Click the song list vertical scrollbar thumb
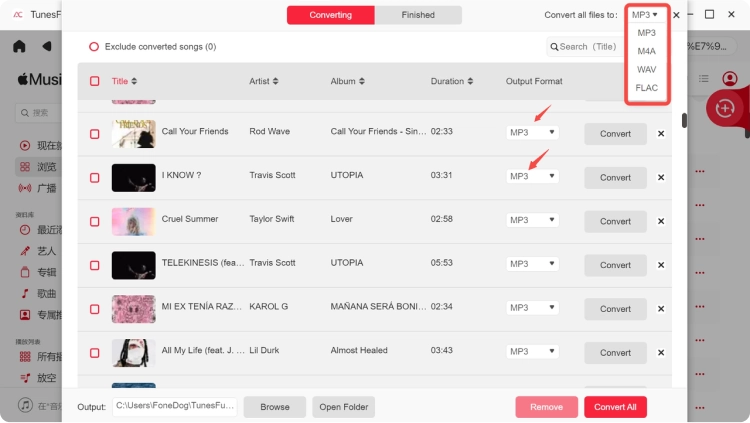Image resolution: width=750 pixels, height=423 pixels. coord(684,121)
